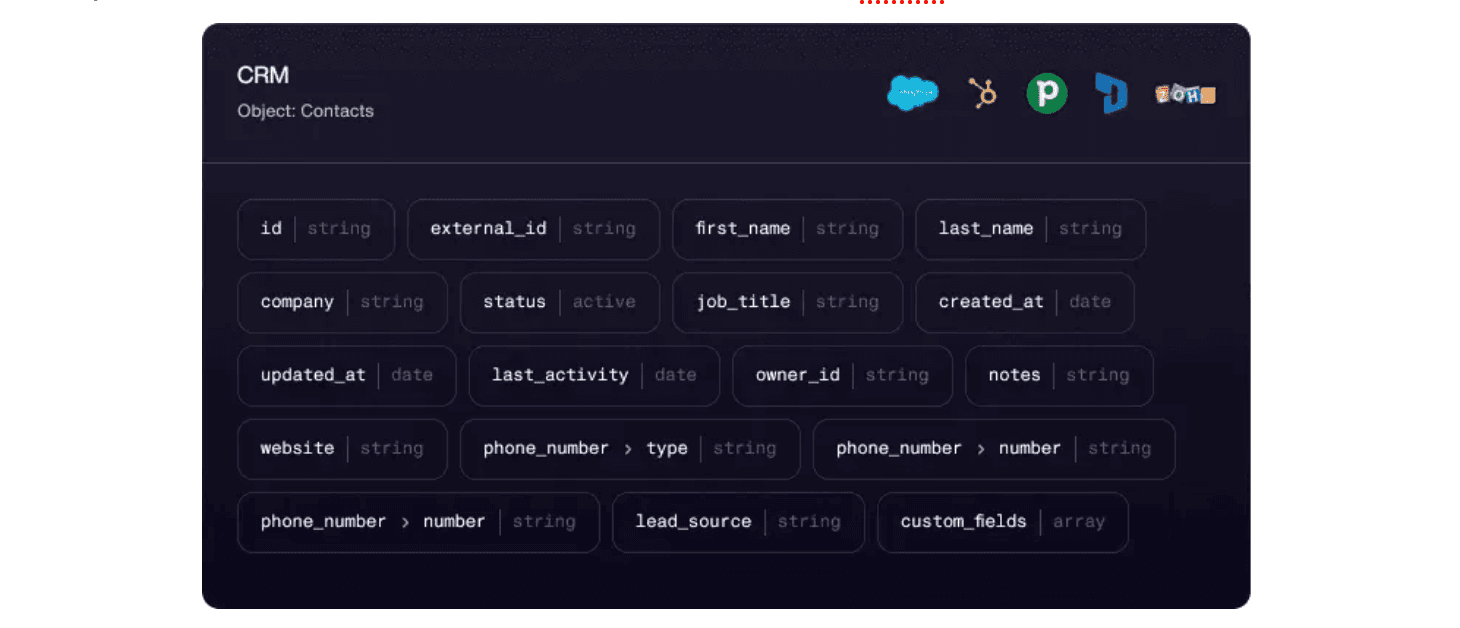The width and height of the screenshot is (1460, 628).
Task: Click the created_at date chip
Action: [x=1024, y=302]
